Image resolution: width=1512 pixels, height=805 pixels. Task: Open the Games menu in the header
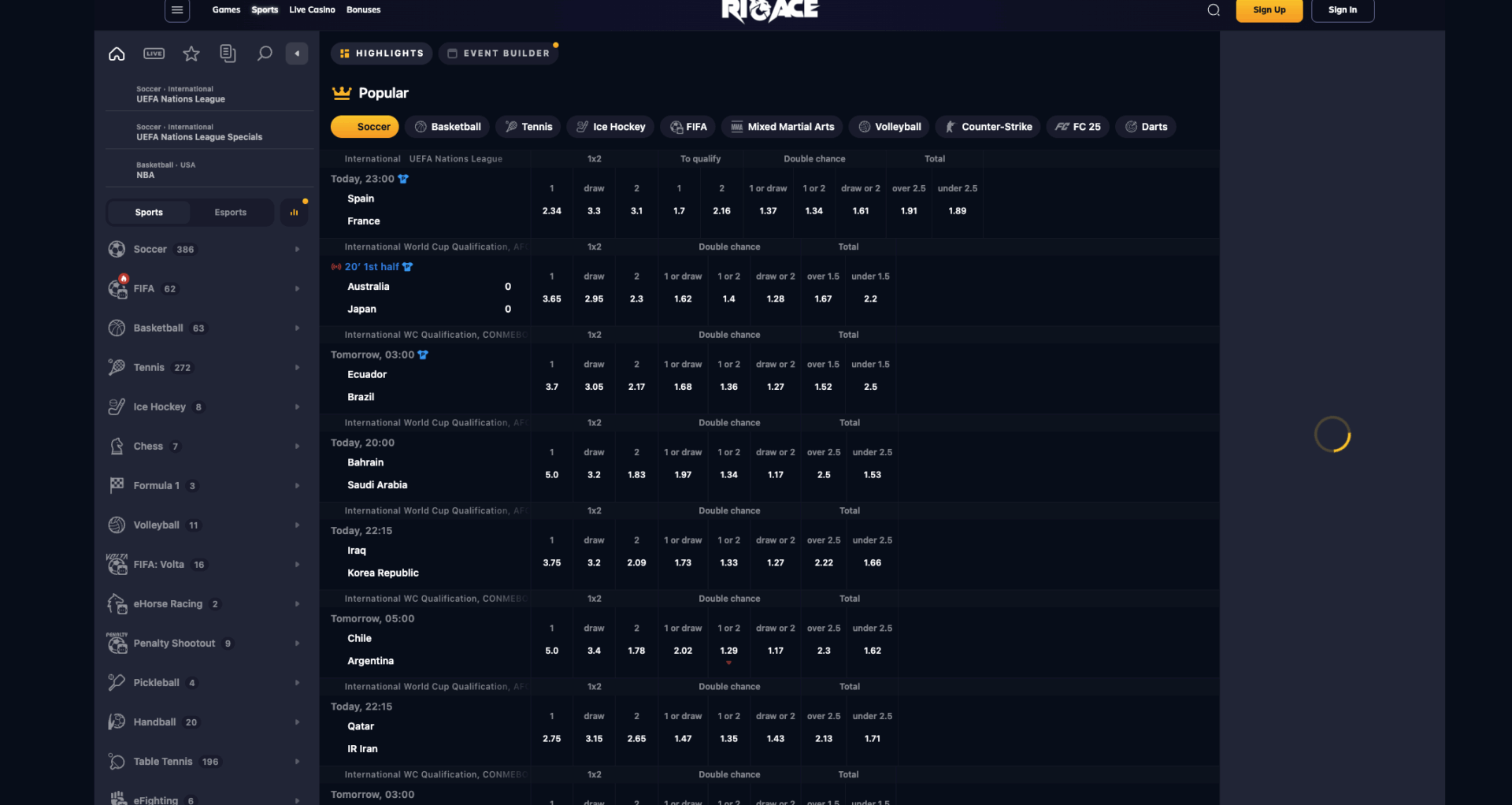tap(226, 10)
